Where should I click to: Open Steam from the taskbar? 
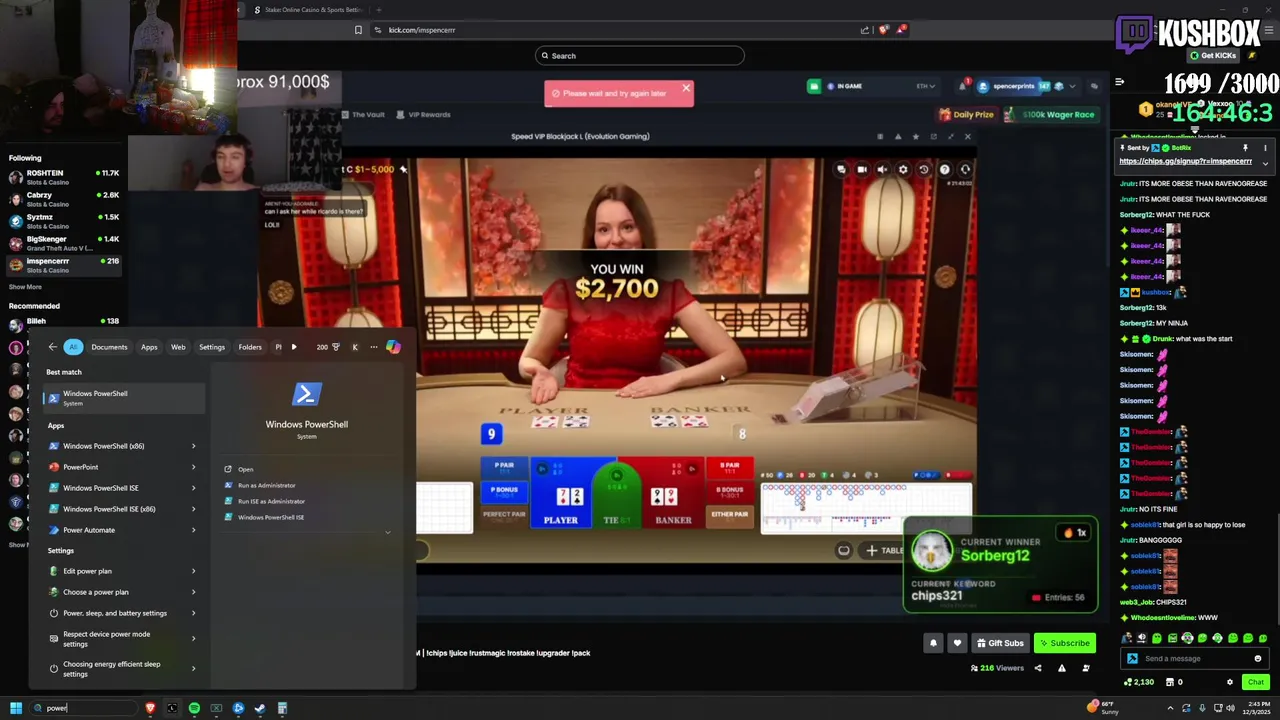(260, 708)
